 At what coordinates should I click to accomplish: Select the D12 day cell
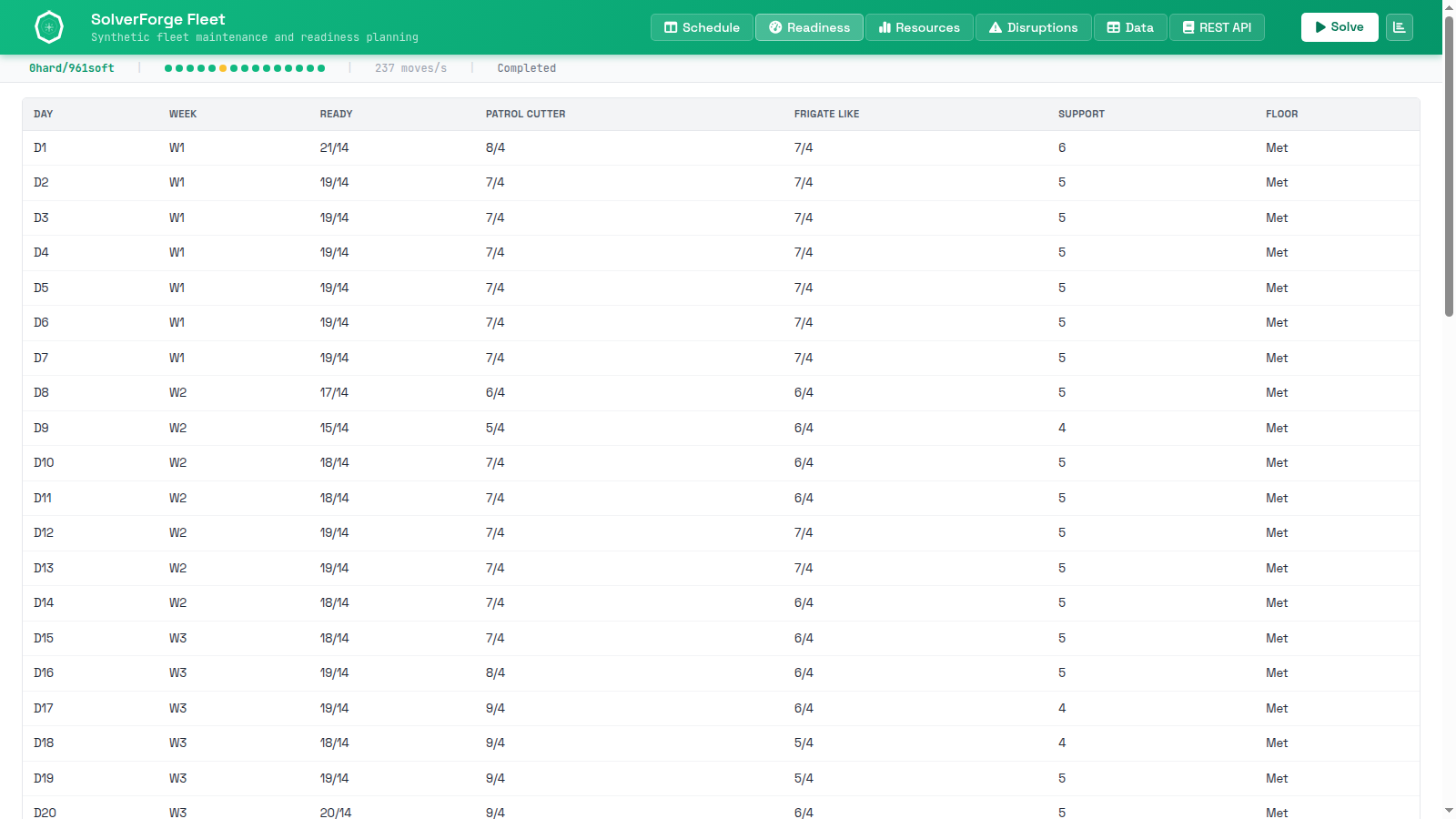tap(44, 532)
